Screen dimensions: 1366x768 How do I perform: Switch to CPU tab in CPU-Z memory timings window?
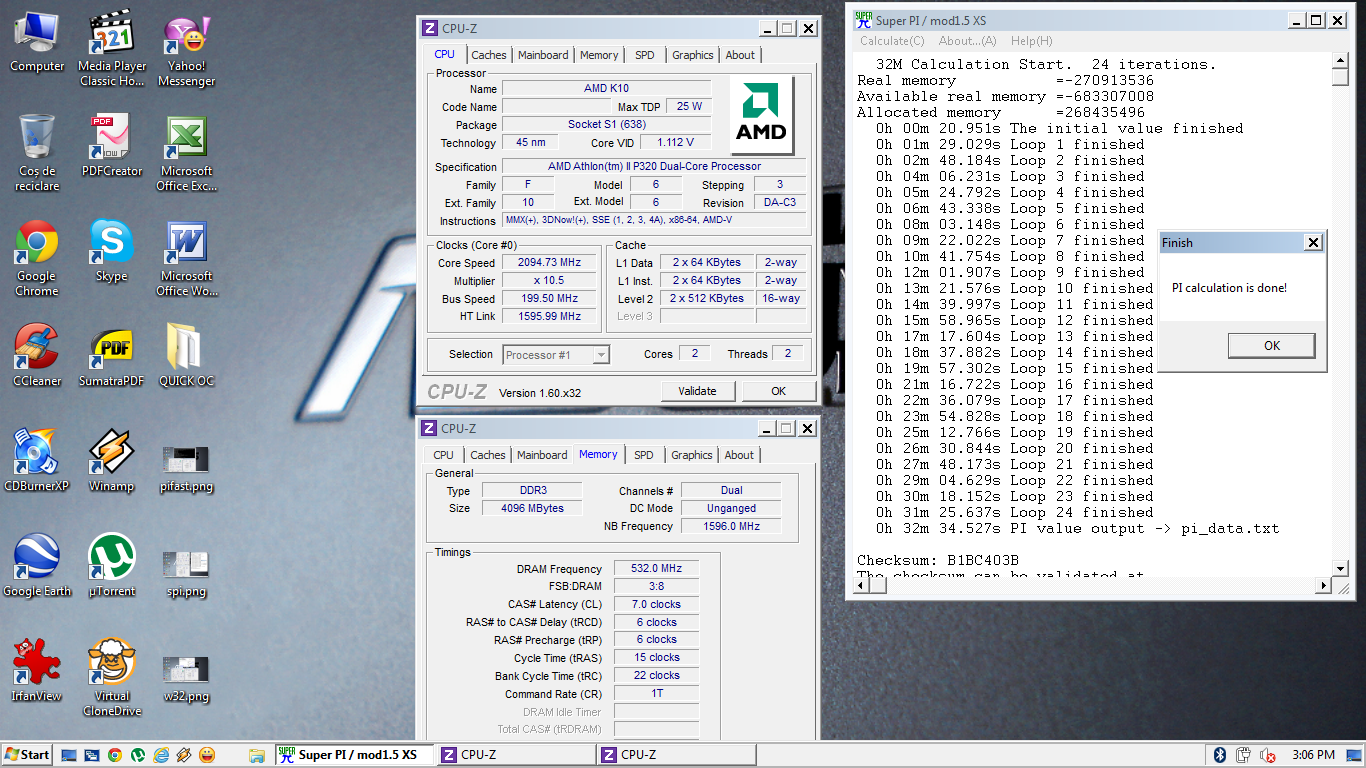coord(443,455)
